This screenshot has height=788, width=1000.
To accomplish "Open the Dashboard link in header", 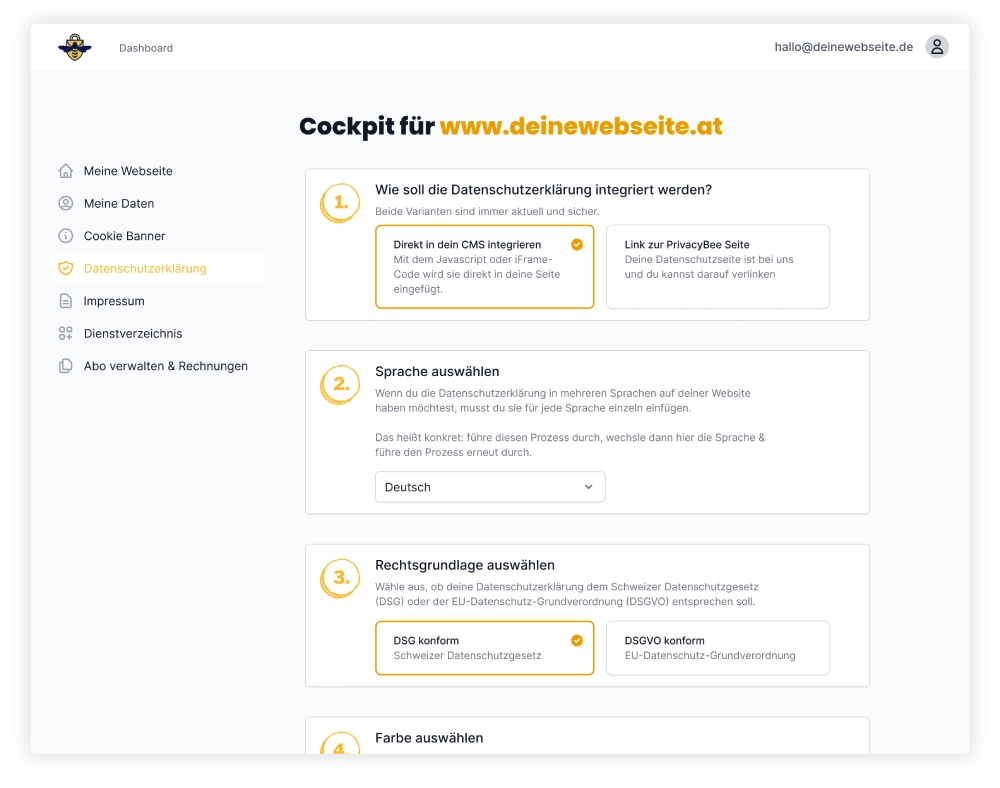I will [x=146, y=48].
